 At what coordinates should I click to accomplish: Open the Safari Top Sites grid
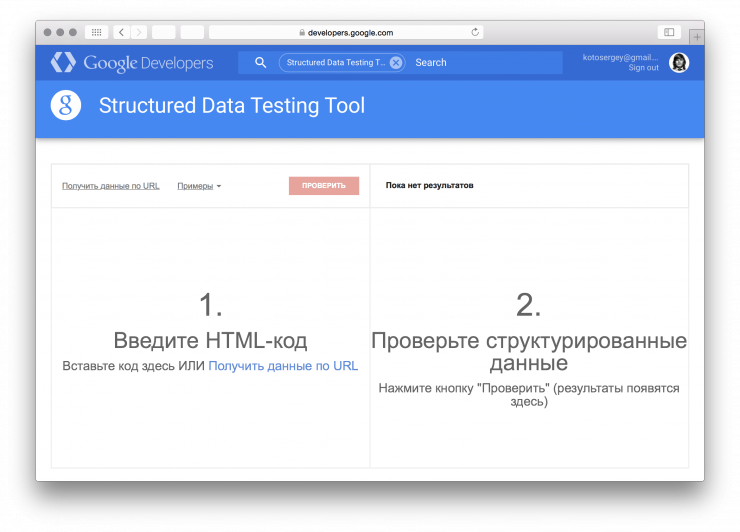click(97, 32)
